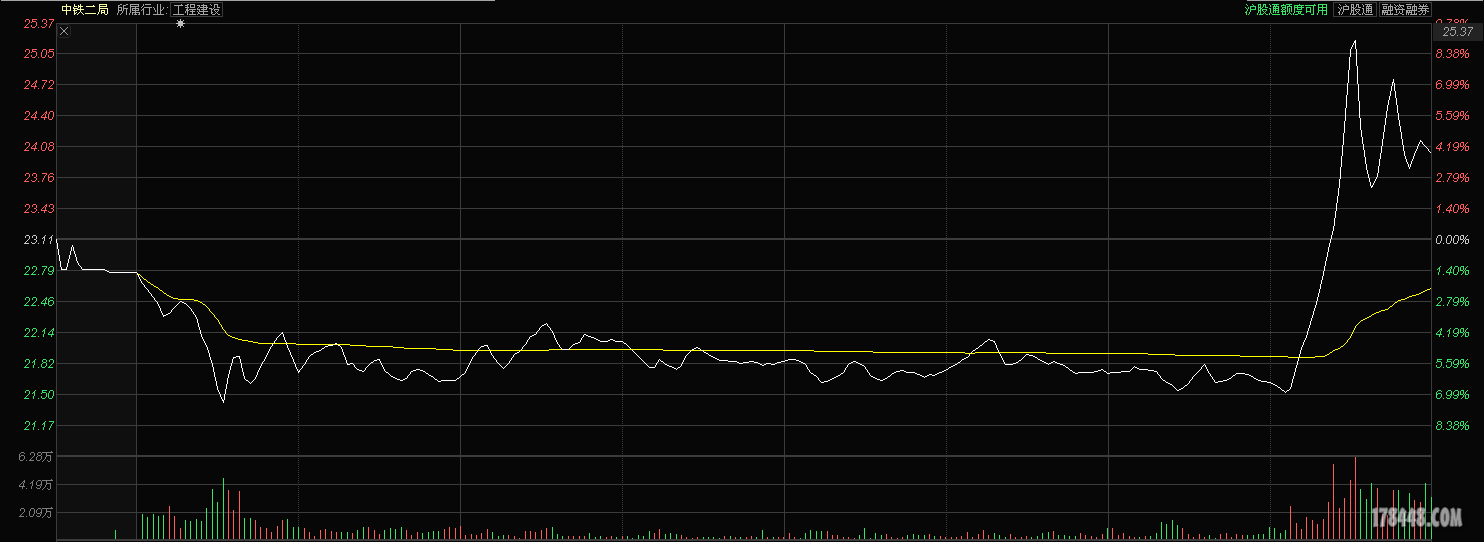Click the lowest morning dip of the price line

pyautogui.click(x=223, y=401)
